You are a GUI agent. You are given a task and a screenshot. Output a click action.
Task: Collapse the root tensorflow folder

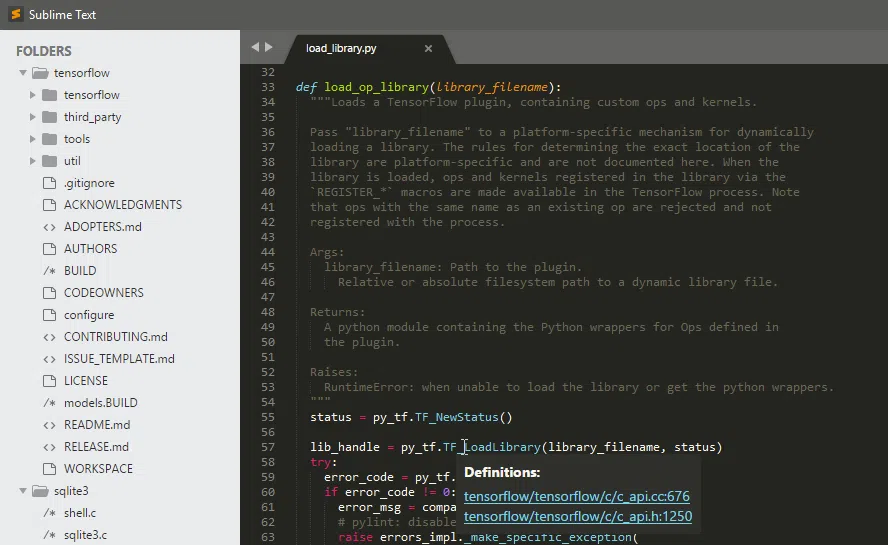point(23,73)
